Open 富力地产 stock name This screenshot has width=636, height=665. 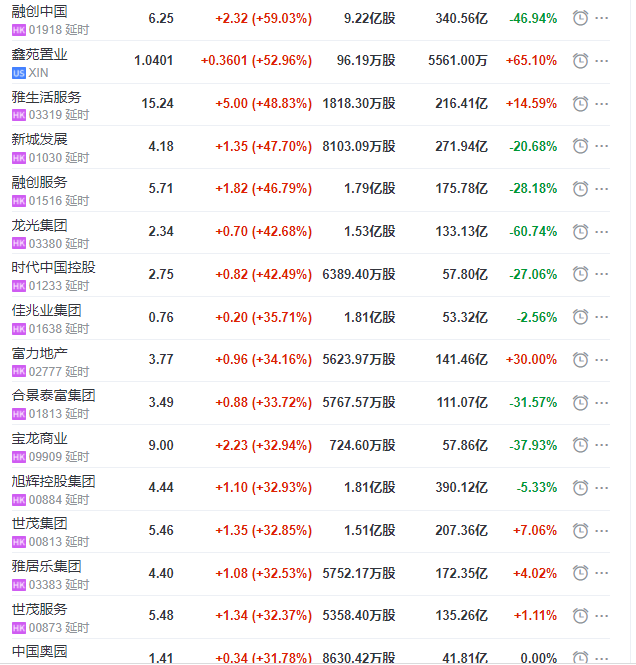point(39,353)
